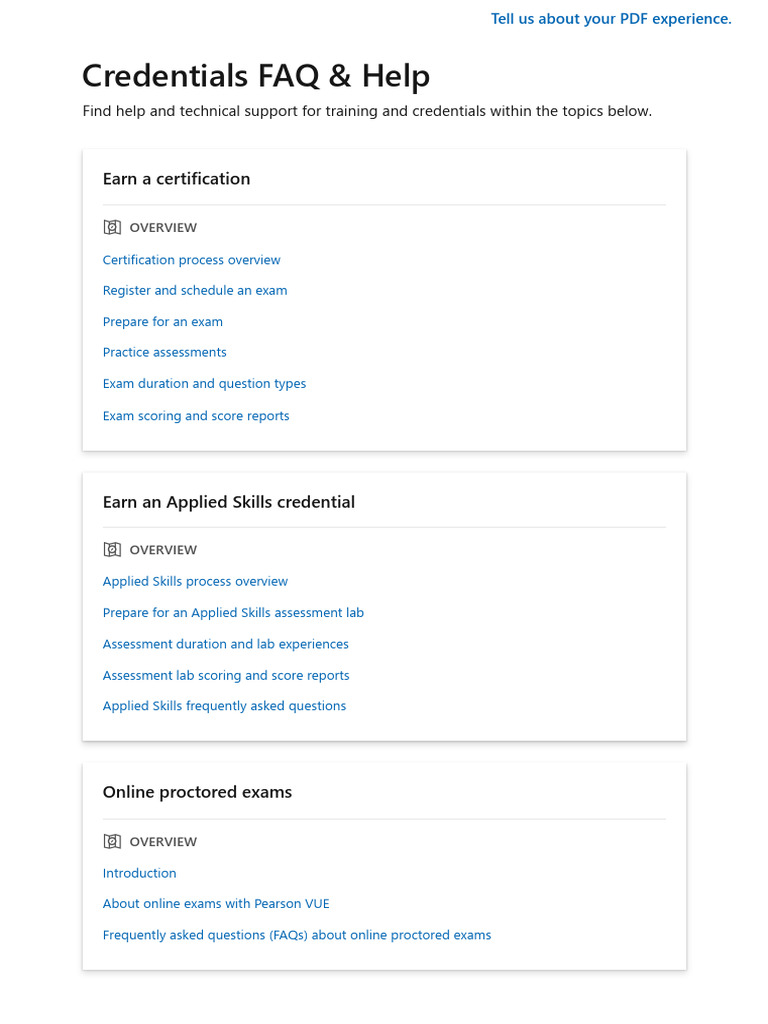Image resolution: width=768 pixels, height=1024 pixels.
Task: Select the Practice assessments link
Action: pyautogui.click(x=165, y=353)
